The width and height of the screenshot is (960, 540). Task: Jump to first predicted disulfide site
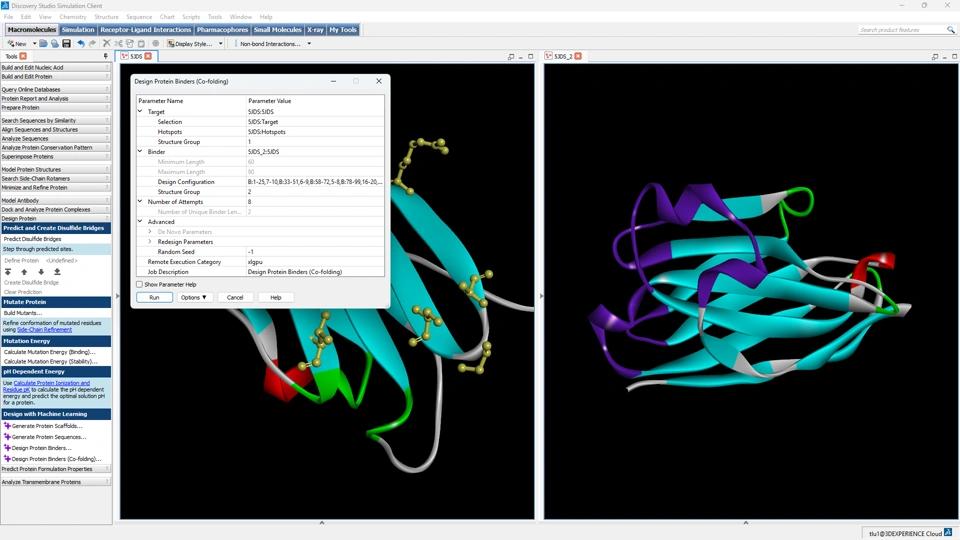(x=8, y=272)
